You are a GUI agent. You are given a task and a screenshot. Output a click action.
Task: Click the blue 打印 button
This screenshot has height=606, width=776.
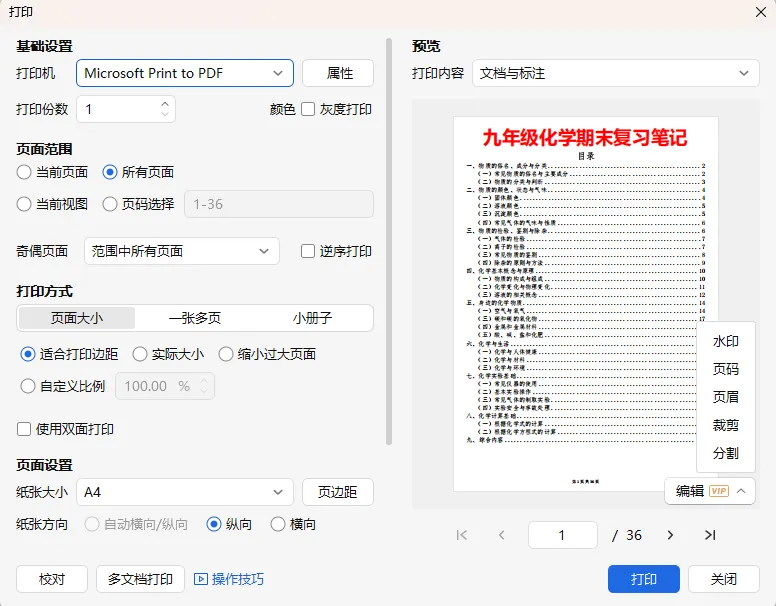point(644,579)
